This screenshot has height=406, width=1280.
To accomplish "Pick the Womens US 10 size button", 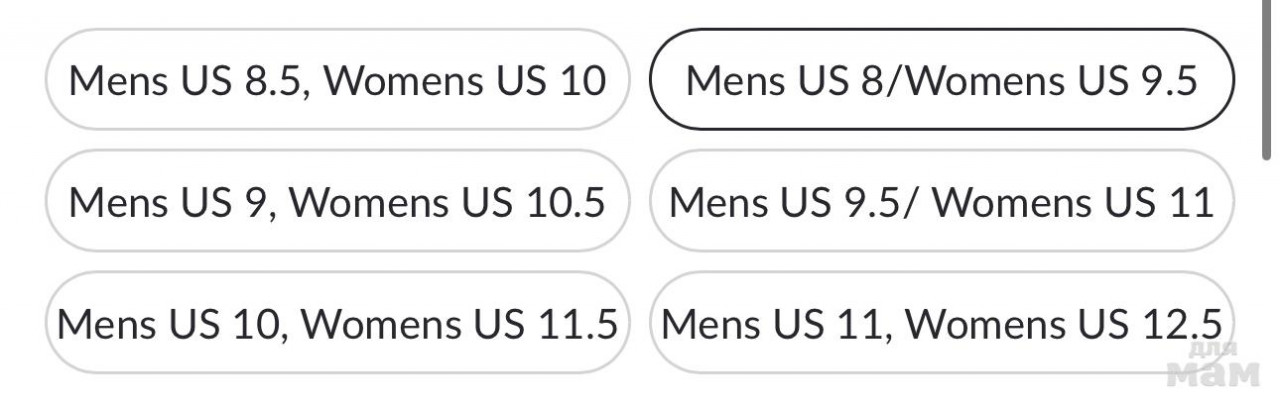I will point(337,80).
